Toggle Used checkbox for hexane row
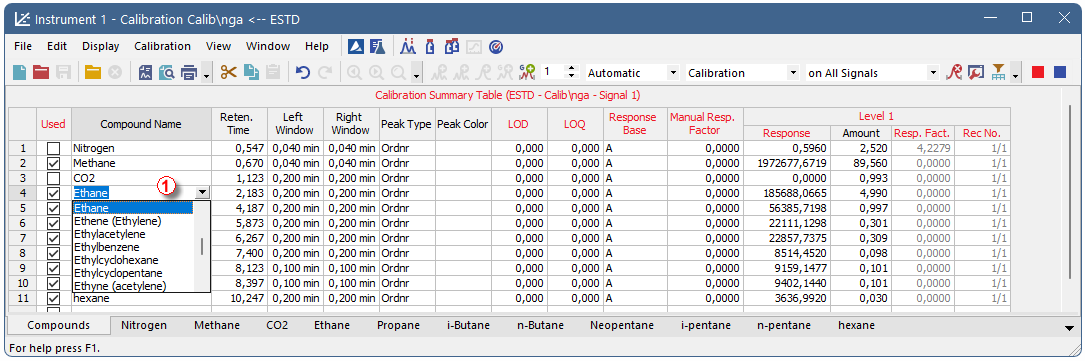This screenshot has height=361, width=1085. (53, 298)
